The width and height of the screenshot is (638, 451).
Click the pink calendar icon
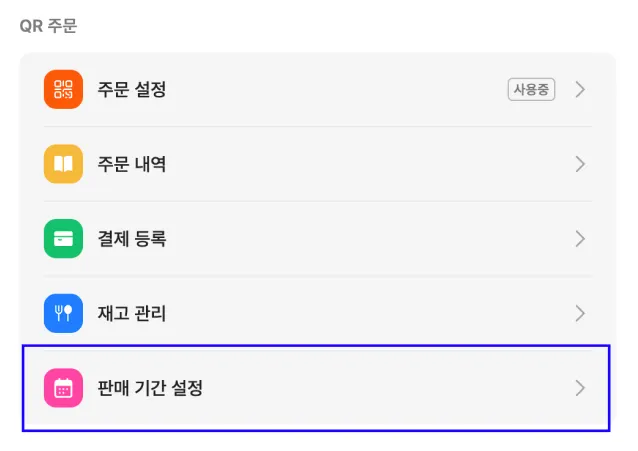63,388
